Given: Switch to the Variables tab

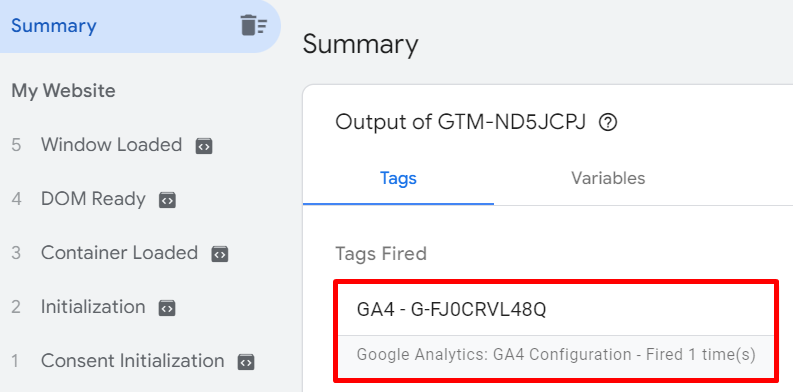Looking at the screenshot, I should [x=608, y=178].
